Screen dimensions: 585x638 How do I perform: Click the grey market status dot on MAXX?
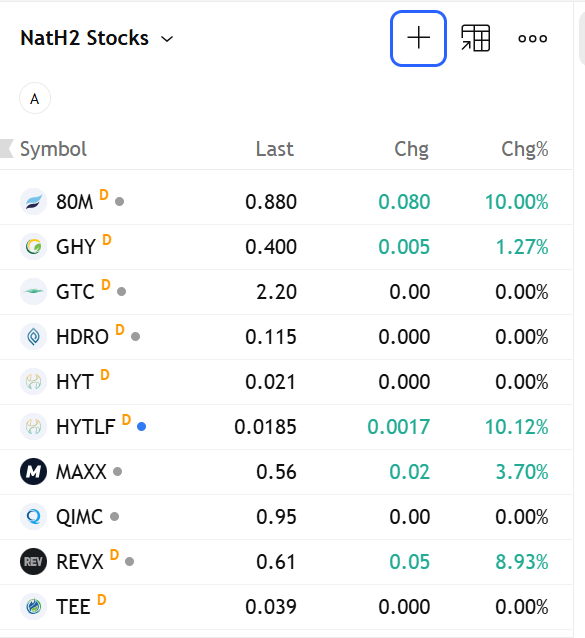point(118,472)
